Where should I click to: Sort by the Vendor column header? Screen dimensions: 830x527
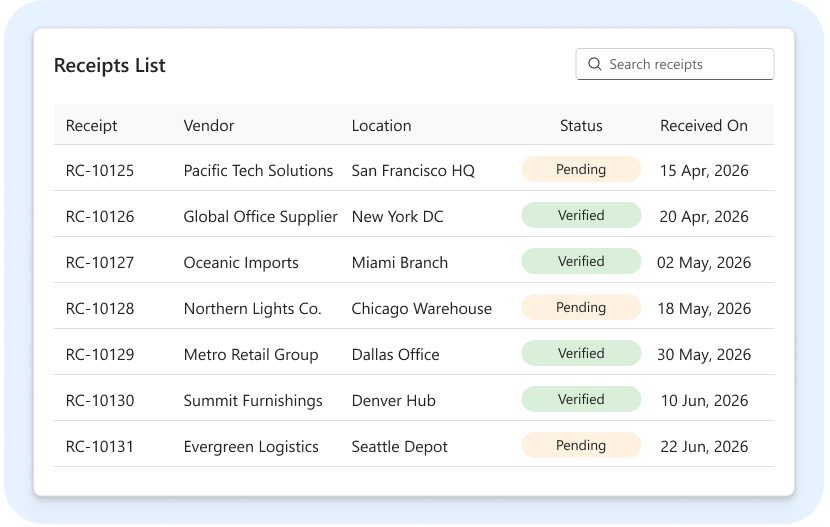(209, 125)
